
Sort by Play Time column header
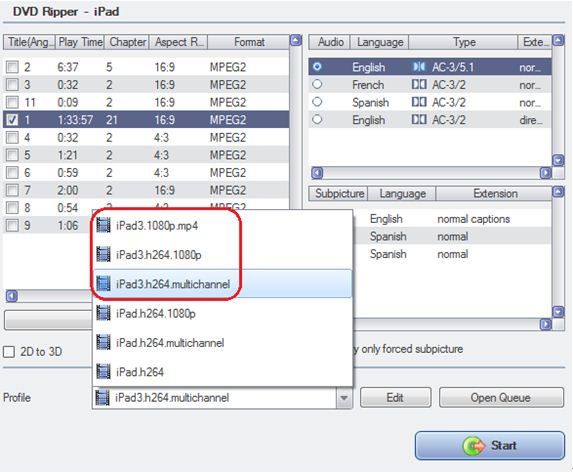click(80, 42)
